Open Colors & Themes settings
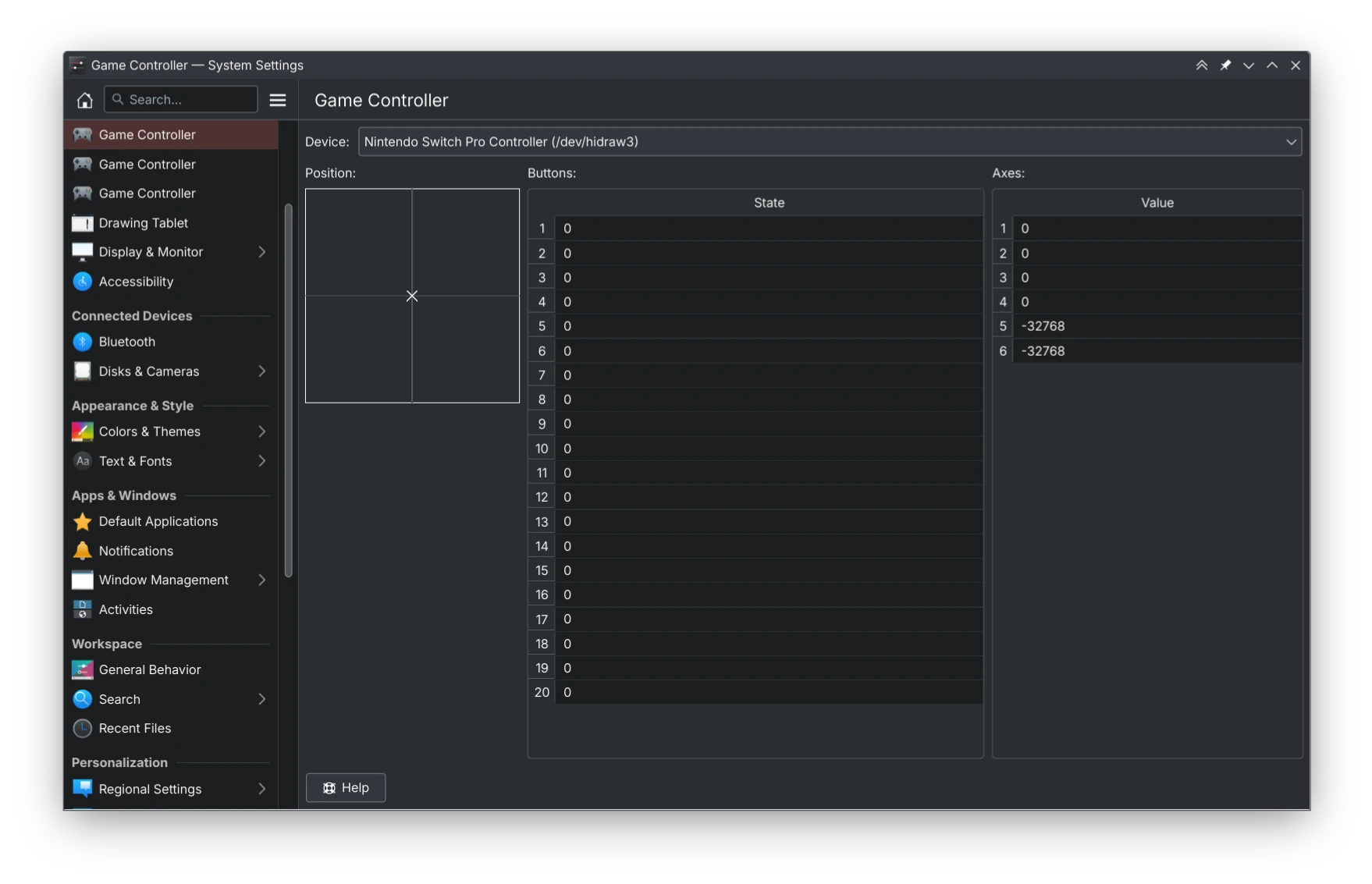 [171, 431]
